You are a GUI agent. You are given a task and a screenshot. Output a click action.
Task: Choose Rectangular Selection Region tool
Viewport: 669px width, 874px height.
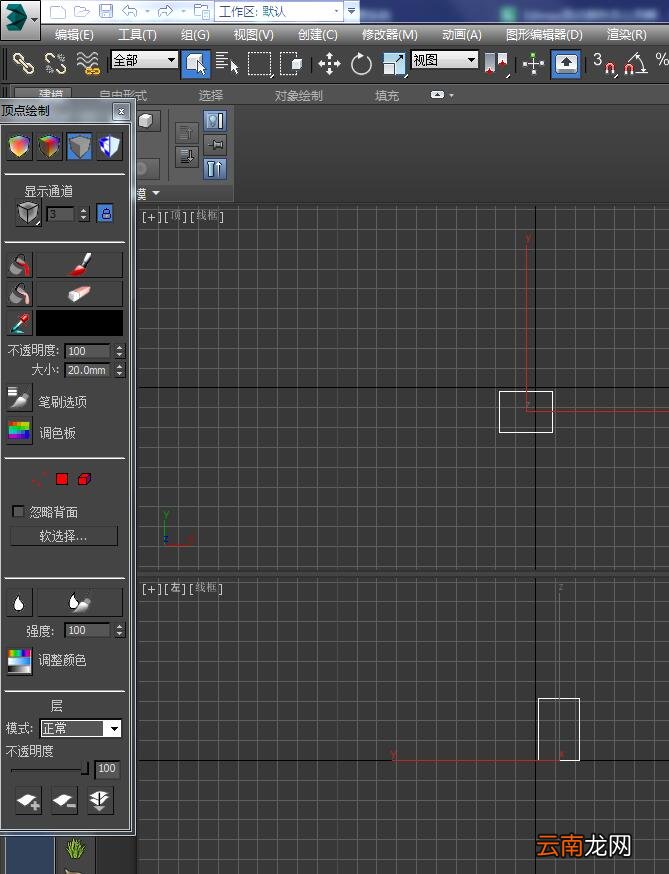(x=259, y=64)
